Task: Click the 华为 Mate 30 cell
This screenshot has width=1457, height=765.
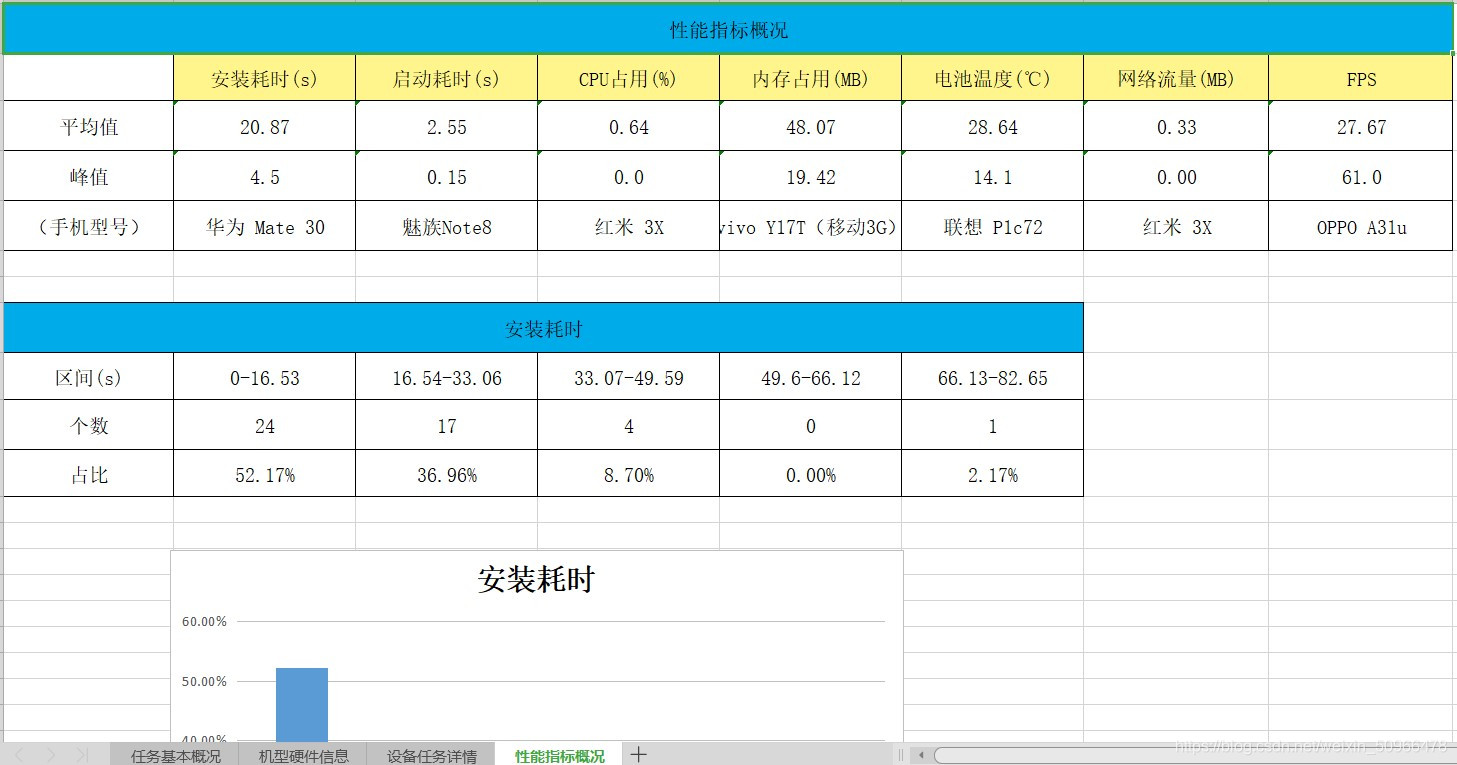Action: 264,226
